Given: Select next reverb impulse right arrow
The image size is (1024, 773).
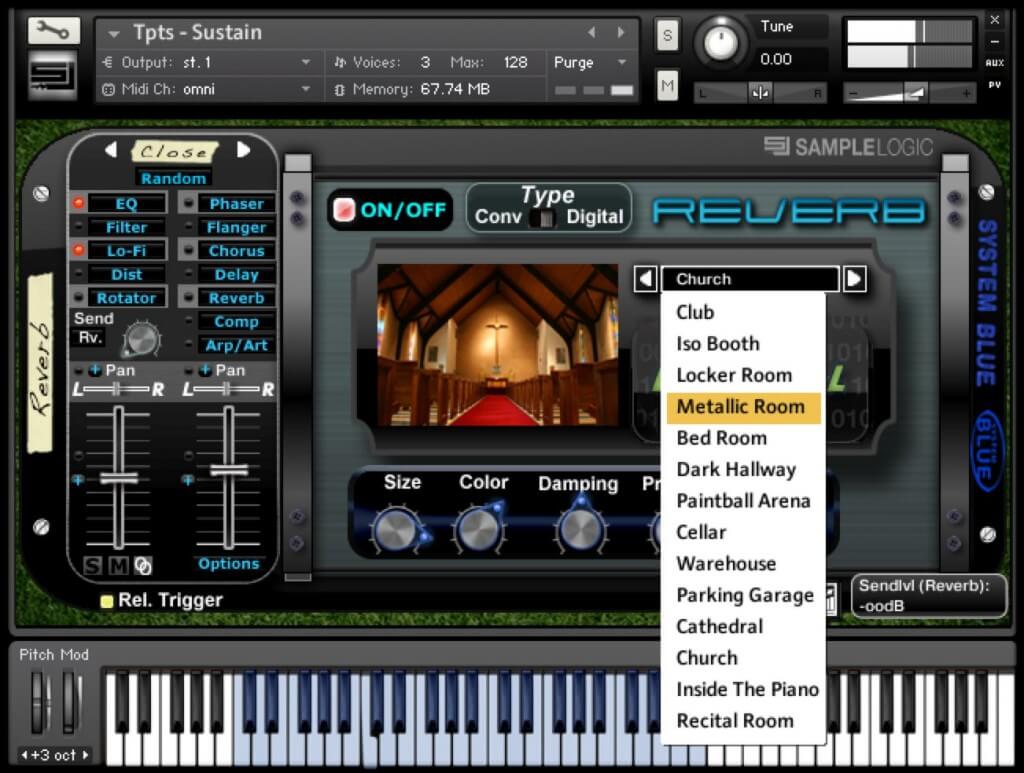Looking at the screenshot, I should coord(854,279).
